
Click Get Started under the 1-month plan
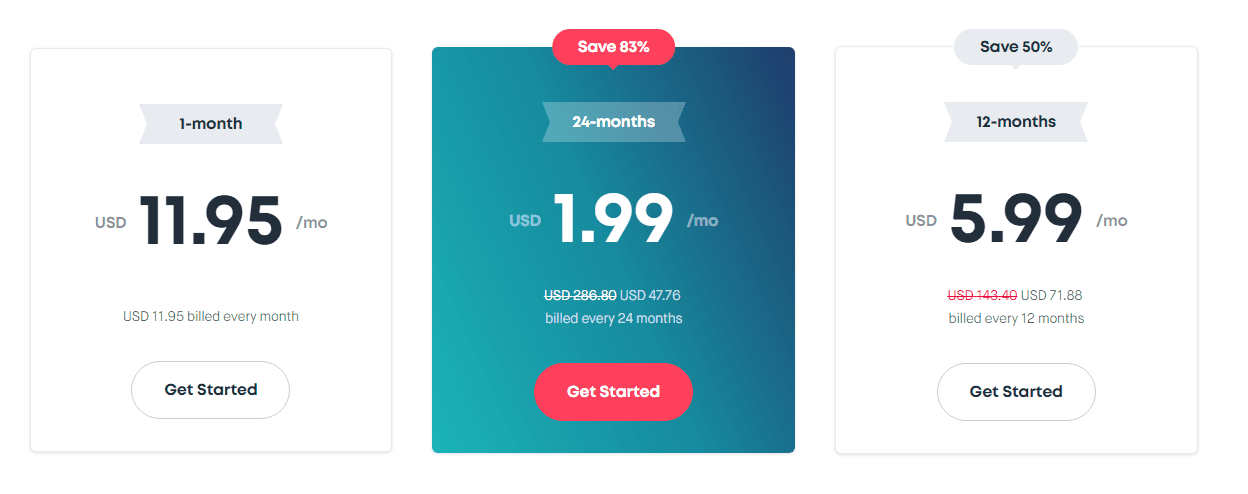point(210,390)
